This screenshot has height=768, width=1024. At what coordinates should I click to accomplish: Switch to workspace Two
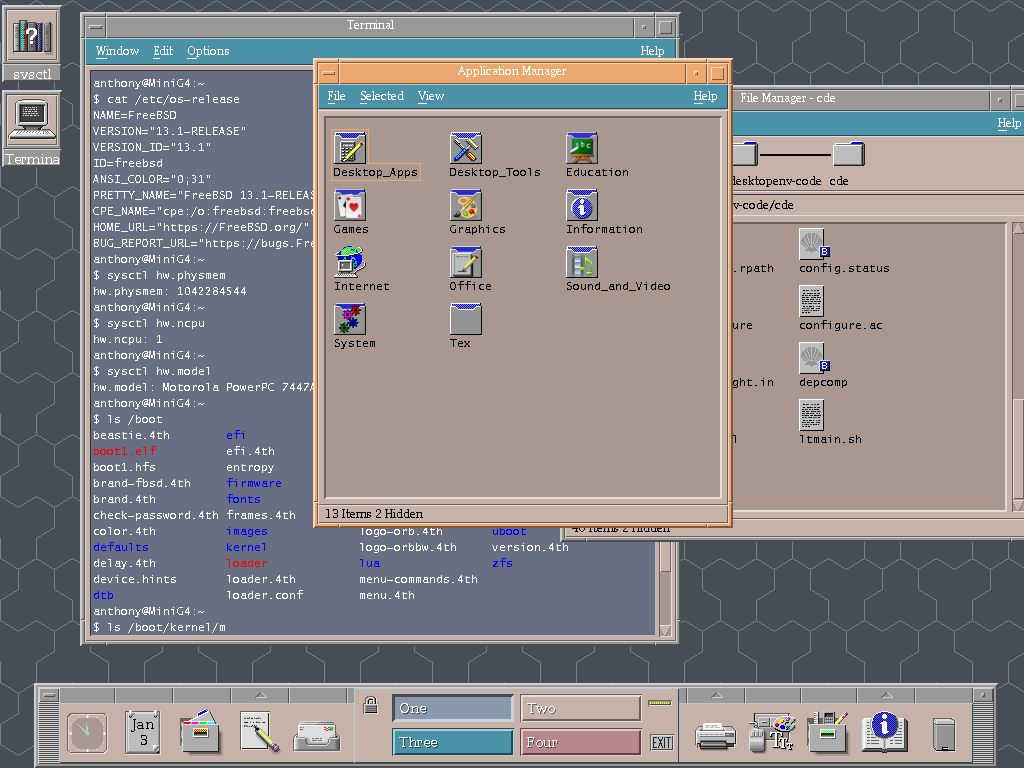(x=580, y=708)
